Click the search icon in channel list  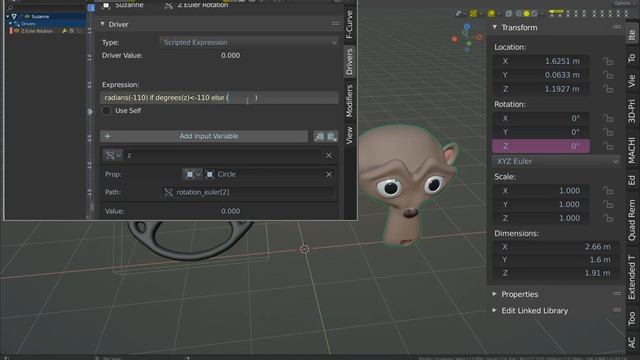(10, 8)
